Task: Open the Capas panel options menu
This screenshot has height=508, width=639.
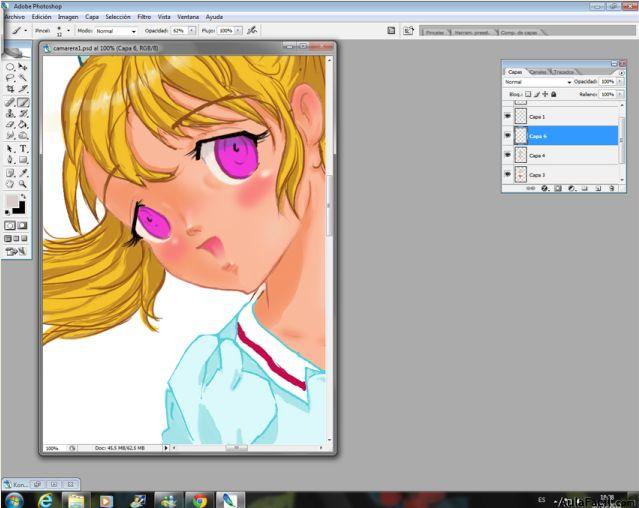Action: pyautogui.click(x=621, y=73)
